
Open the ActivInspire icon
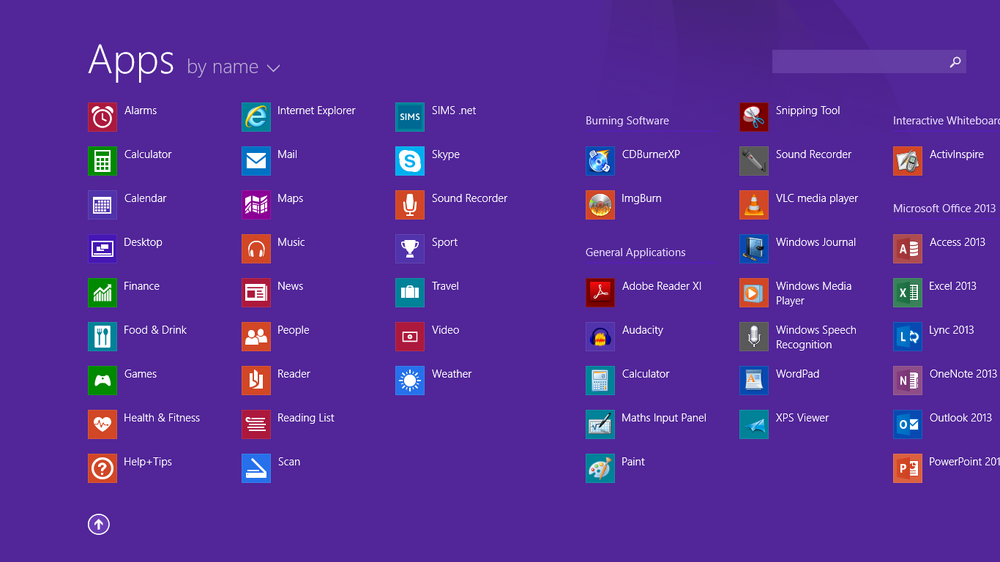point(908,161)
